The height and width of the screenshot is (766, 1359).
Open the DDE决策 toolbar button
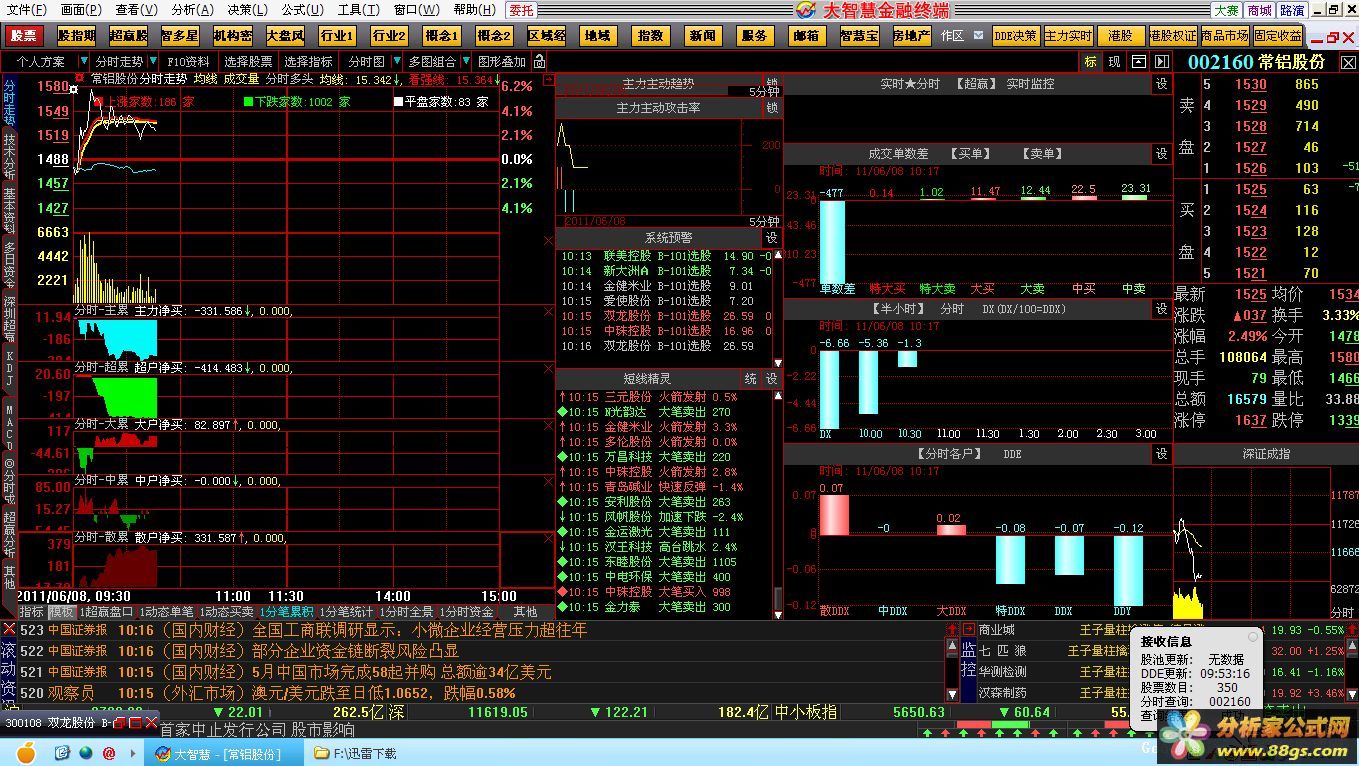click(x=1015, y=36)
